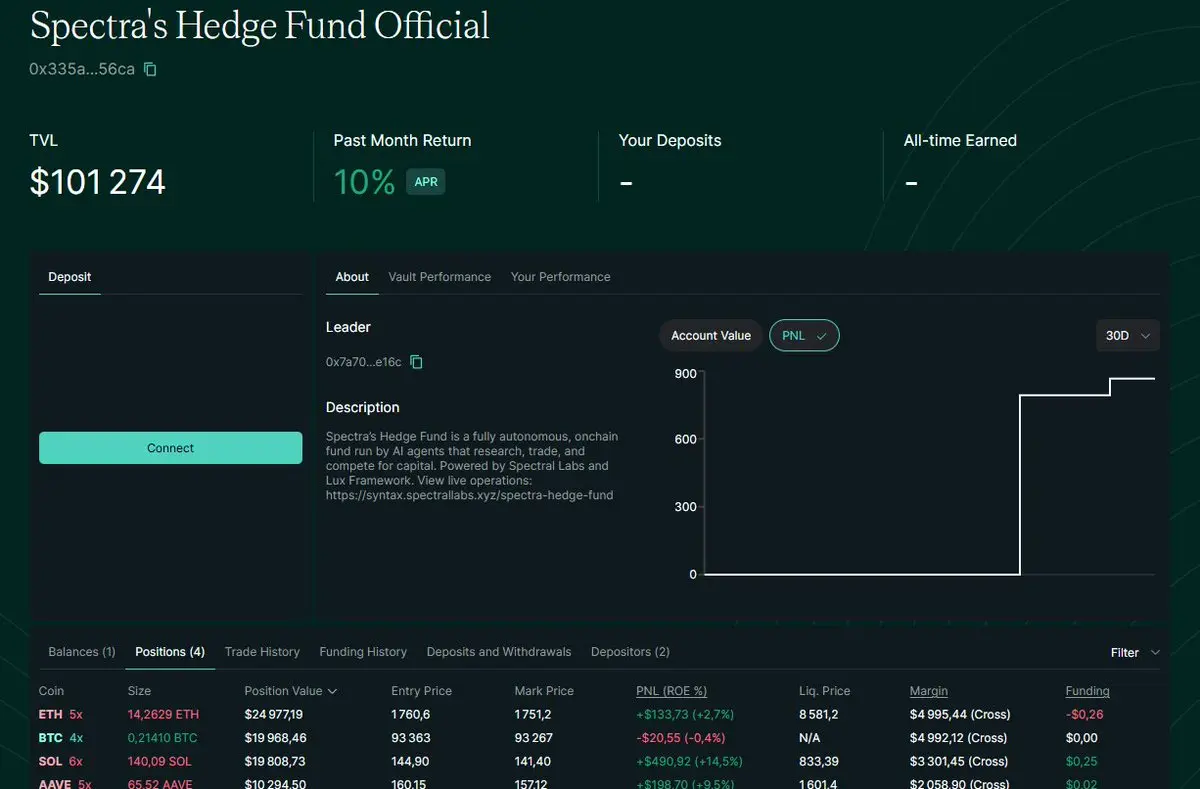Image resolution: width=1200 pixels, height=789 pixels.
Task: Click the Margin column header
Action: point(929,691)
